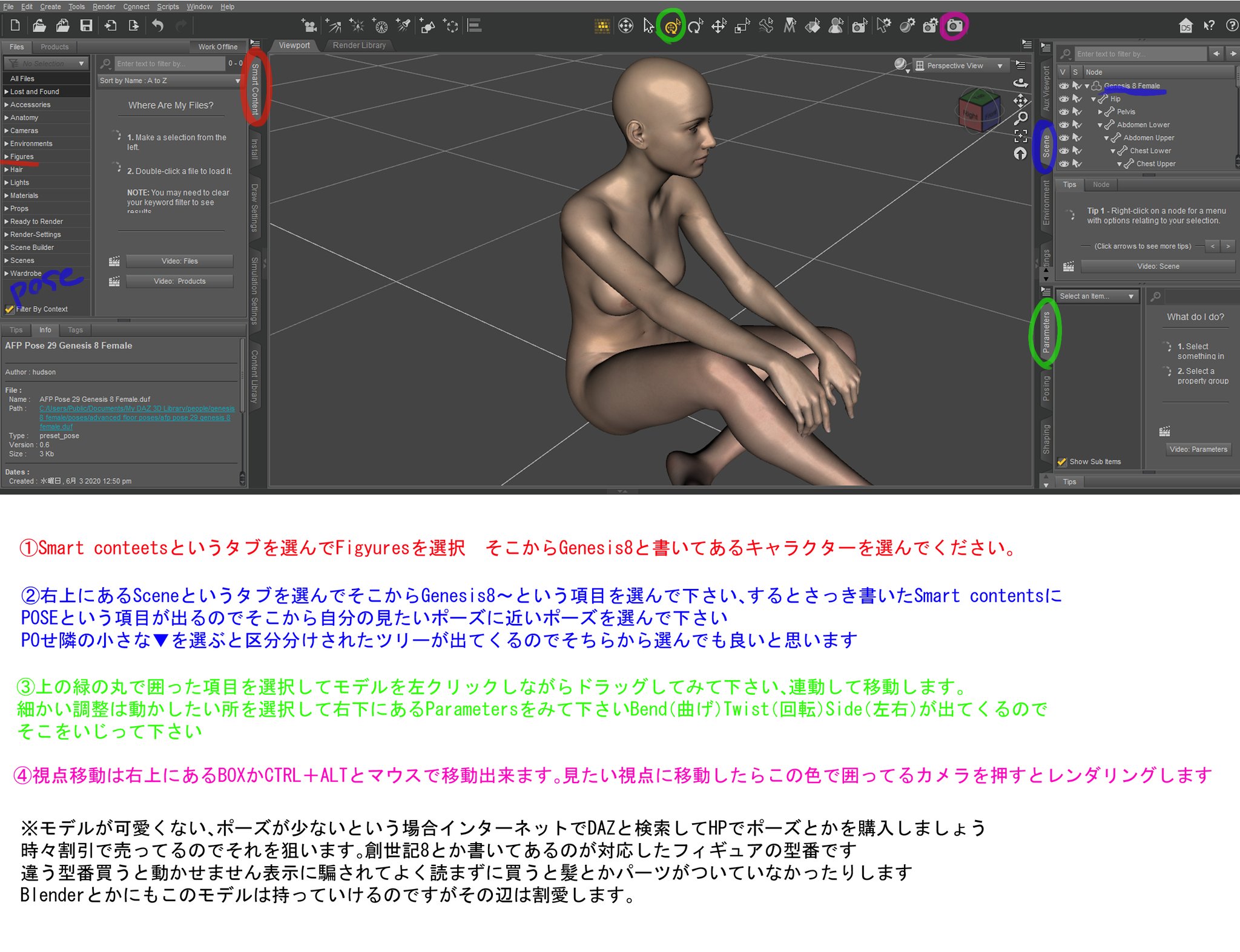Viewport: 1240px width, 952px height.
Task: Click the search magnifier in Smart Content
Action: point(106,63)
